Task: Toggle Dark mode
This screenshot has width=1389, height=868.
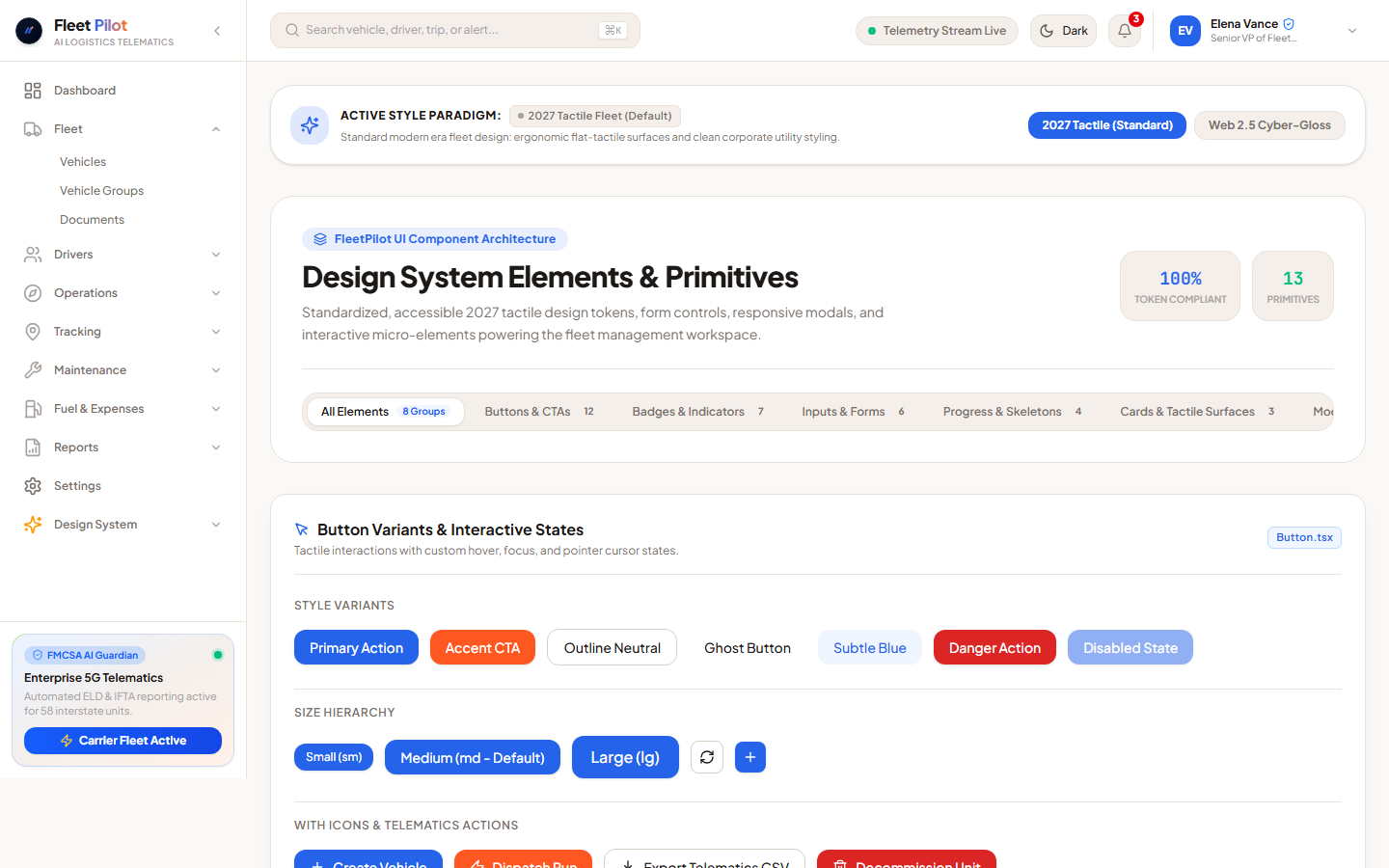Action: (1063, 31)
